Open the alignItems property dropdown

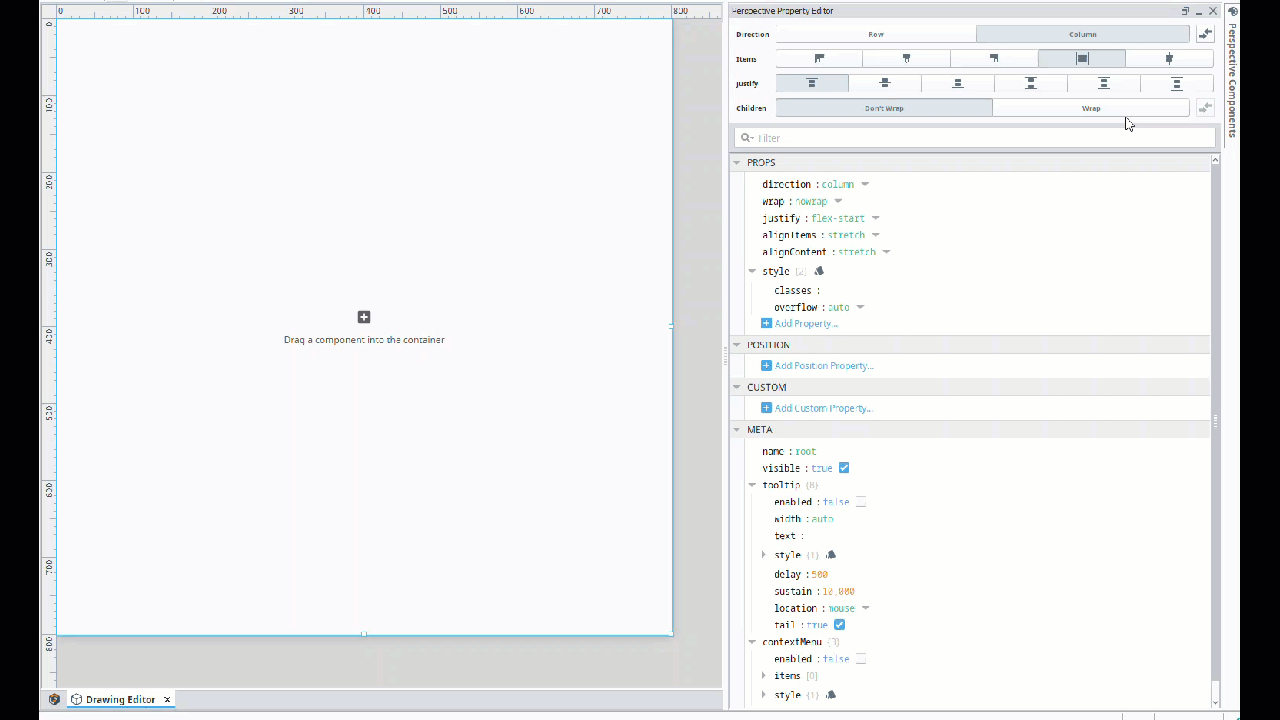pos(875,236)
